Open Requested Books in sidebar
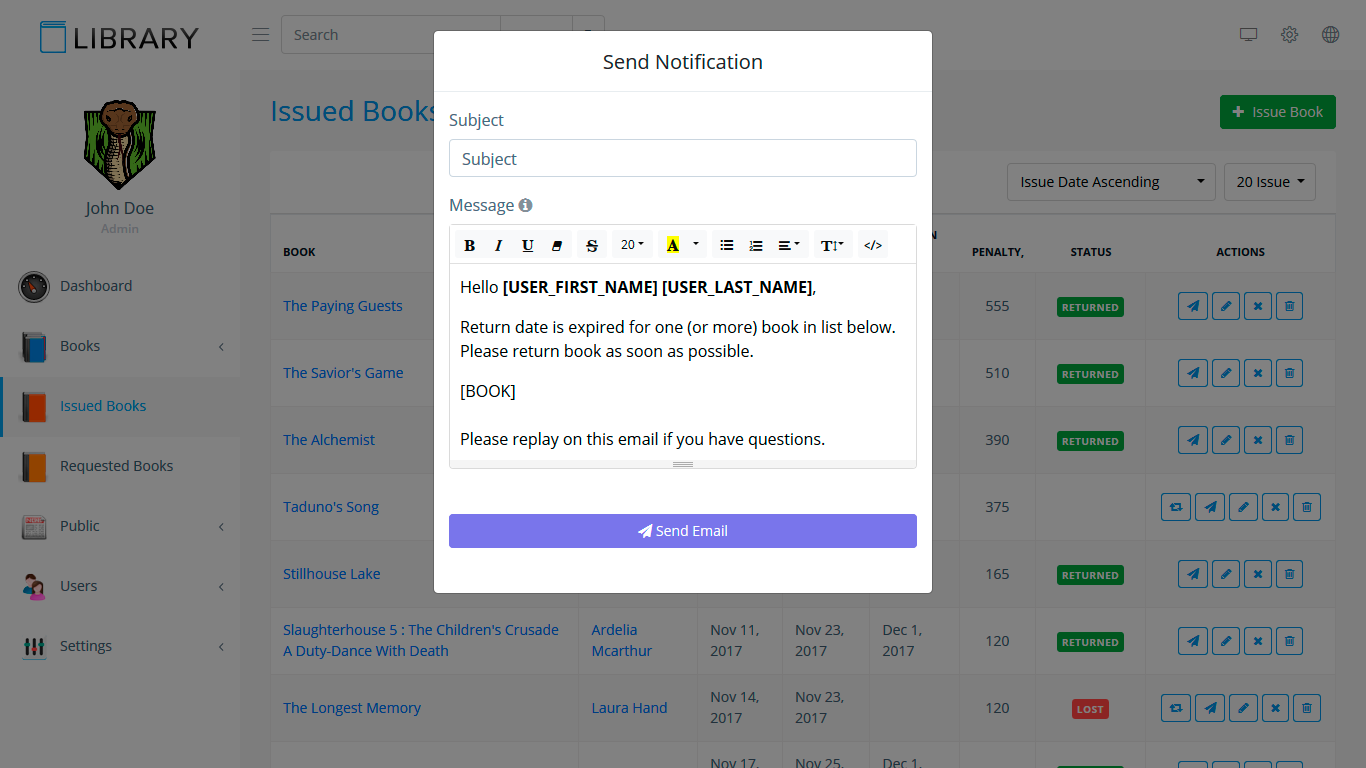Viewport: 1366px width, 768px height. pyautogui.click(x=116, y=466)
